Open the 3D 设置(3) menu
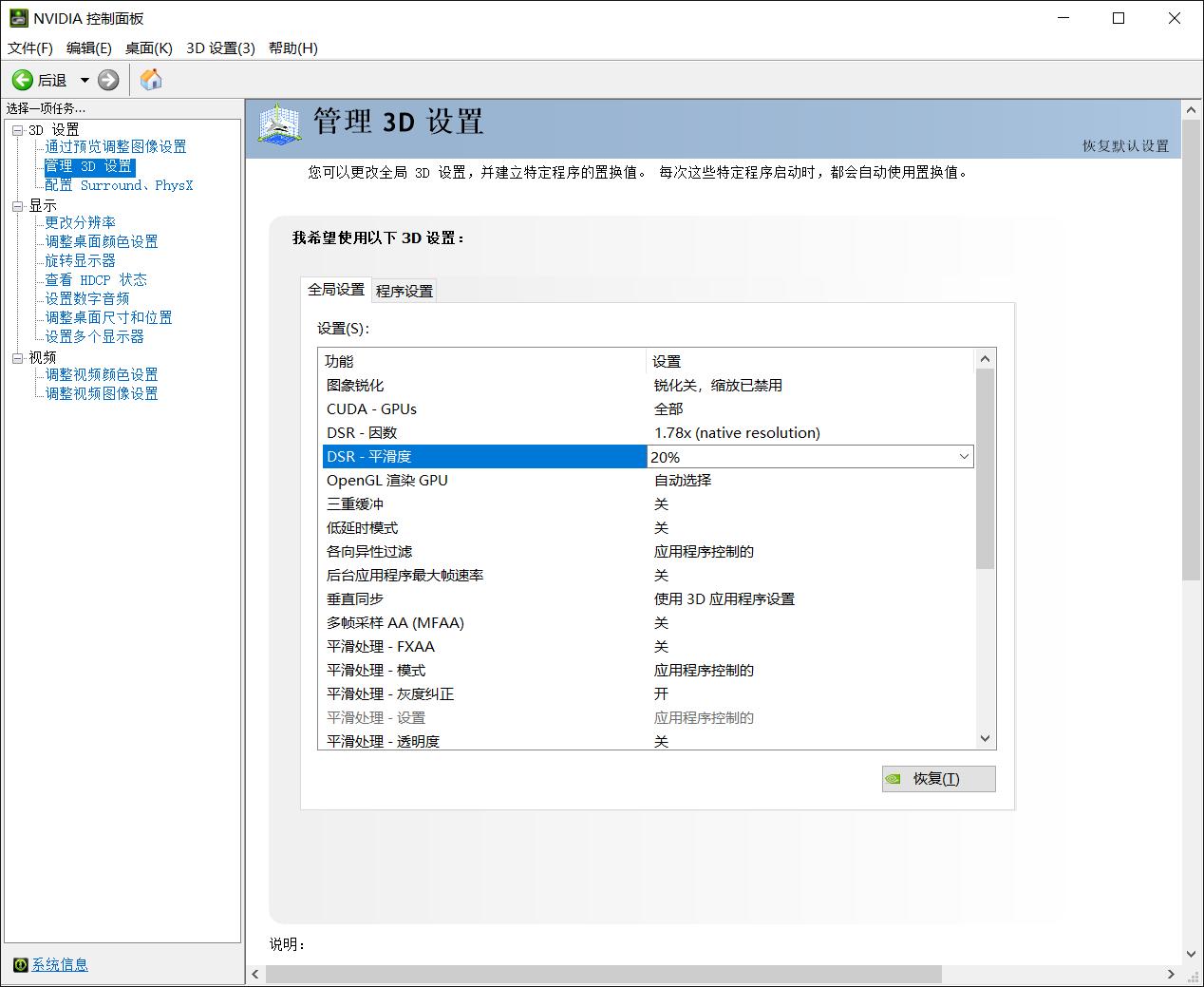Viewport: 1204px width, 987px height. [220, 47]
